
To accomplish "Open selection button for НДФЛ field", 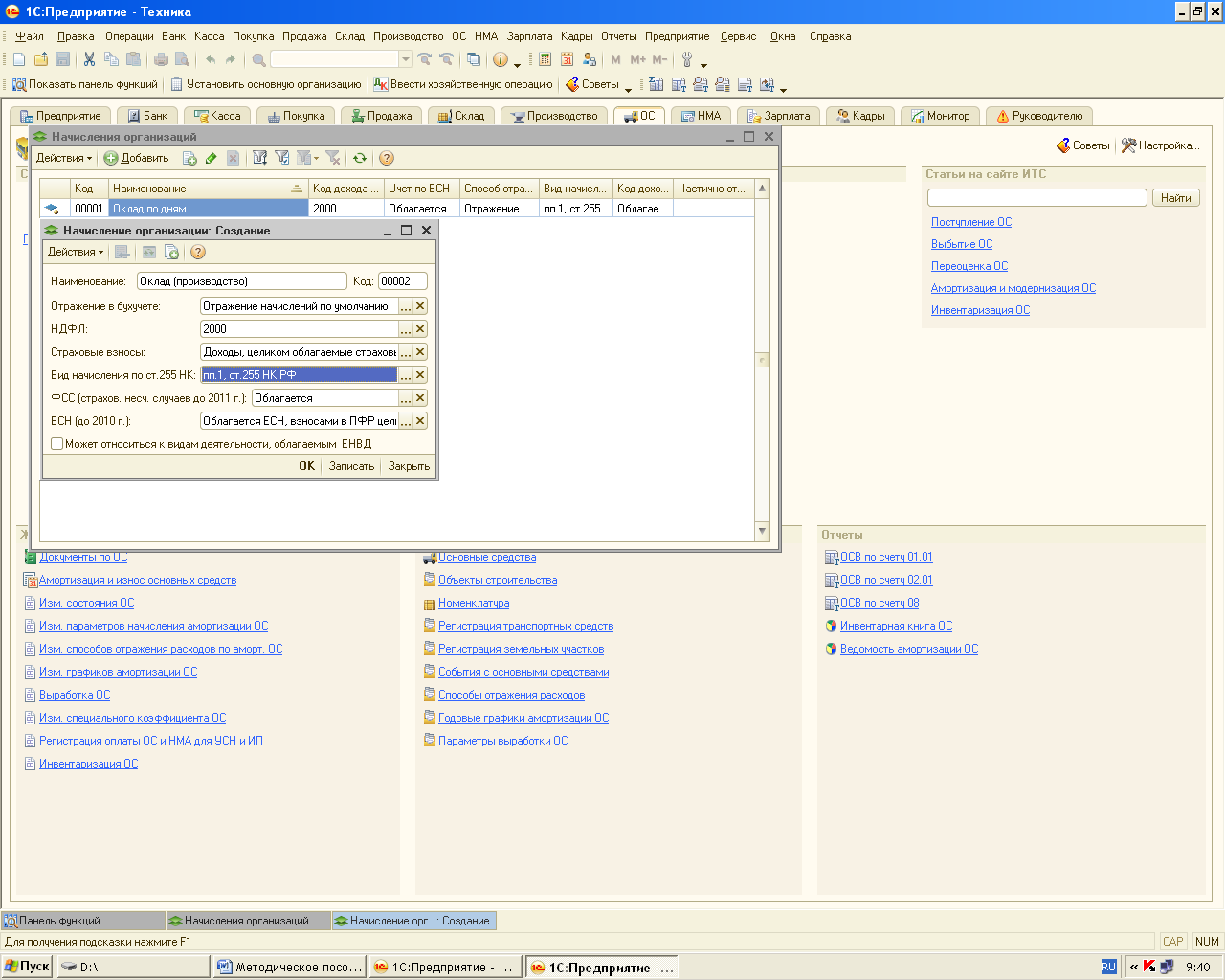I will point(406,329).
